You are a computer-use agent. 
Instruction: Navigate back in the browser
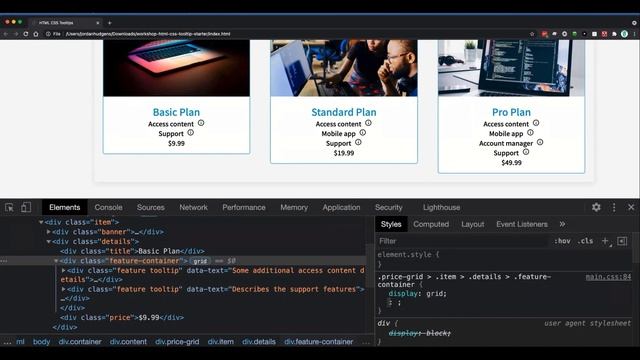point(6,34)
